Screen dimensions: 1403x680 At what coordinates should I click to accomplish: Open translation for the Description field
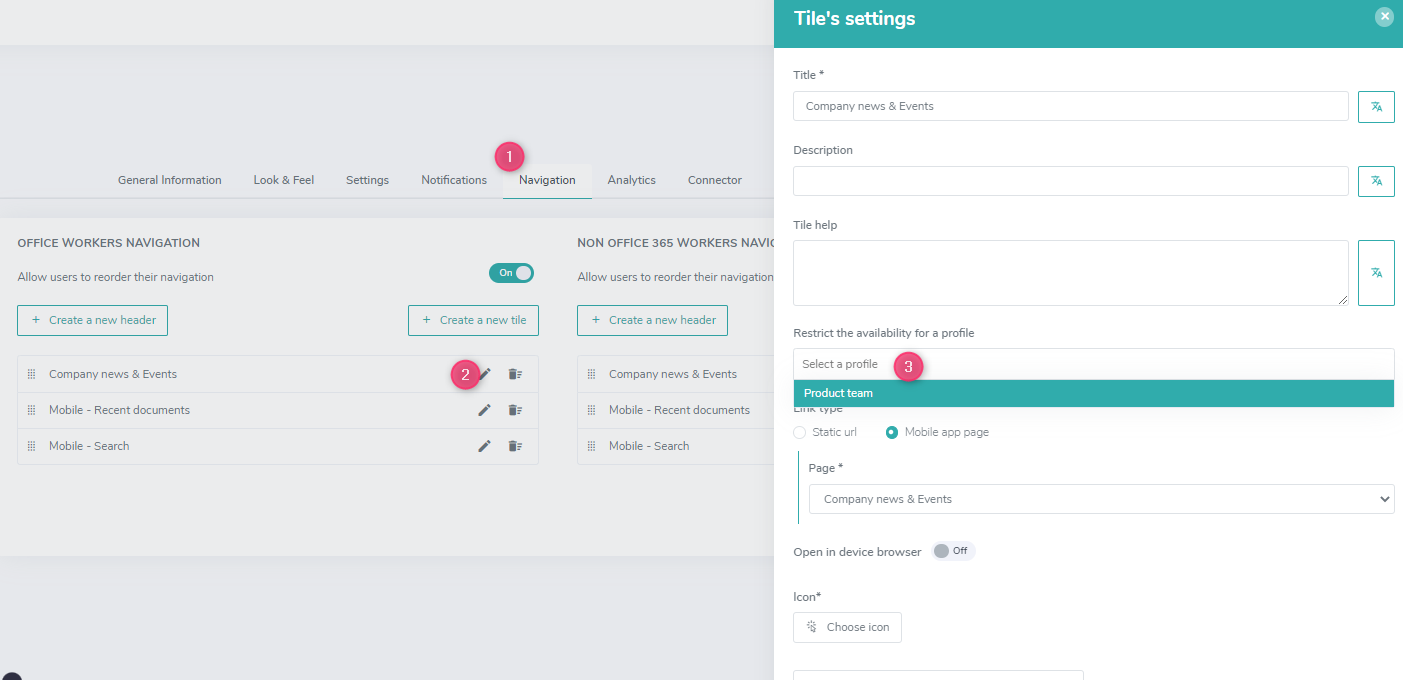1376,181
